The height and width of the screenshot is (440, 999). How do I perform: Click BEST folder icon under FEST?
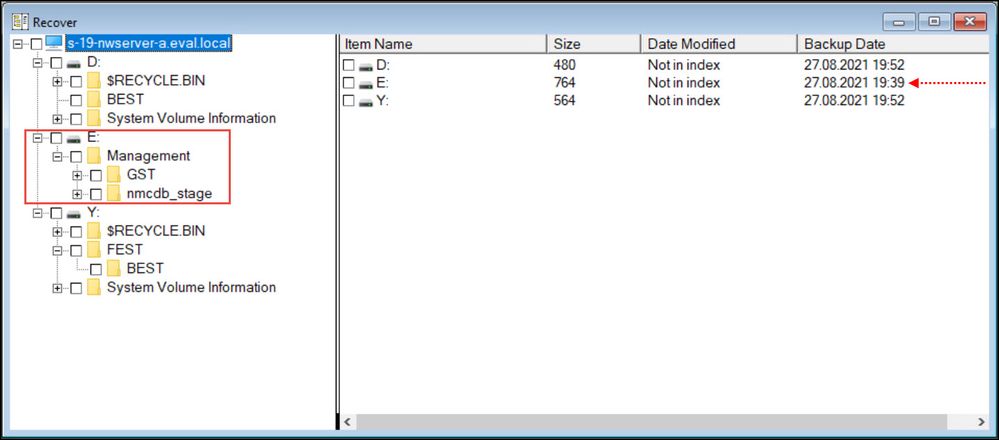tap(114, 268)
